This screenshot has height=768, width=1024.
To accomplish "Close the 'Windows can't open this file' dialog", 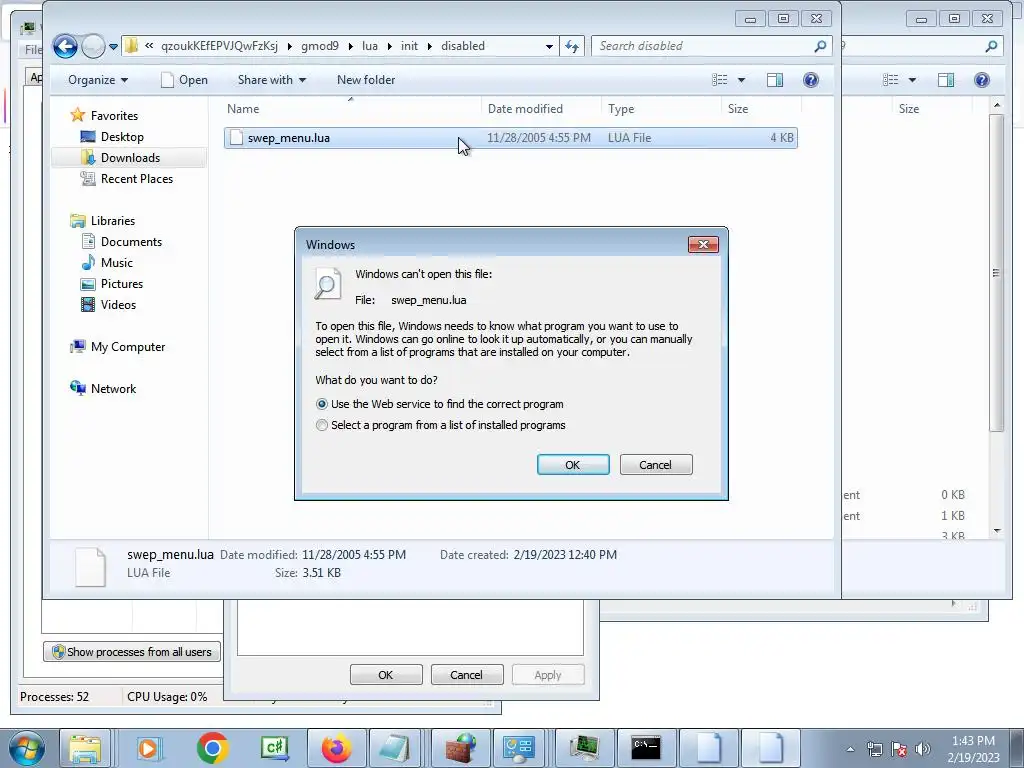I will 703,244.
